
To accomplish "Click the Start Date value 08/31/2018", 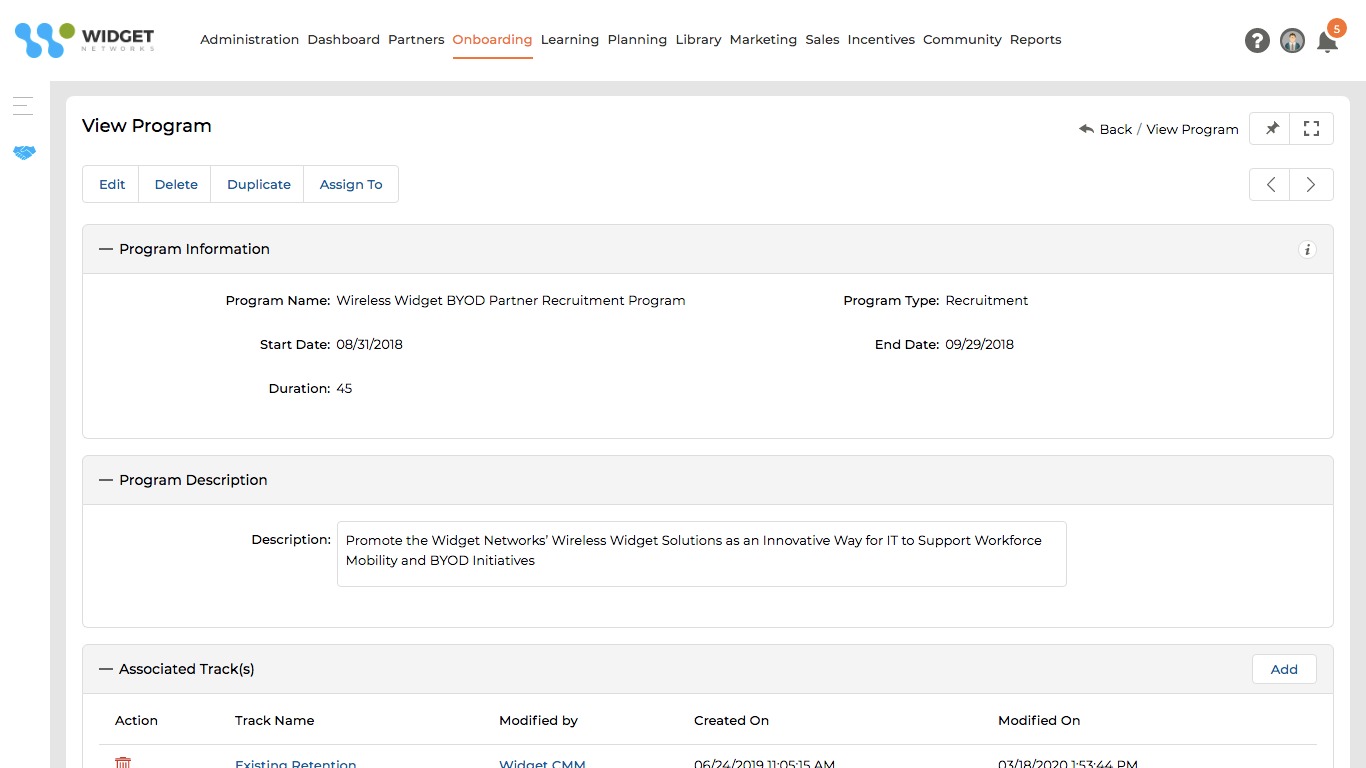I will 369,344.
